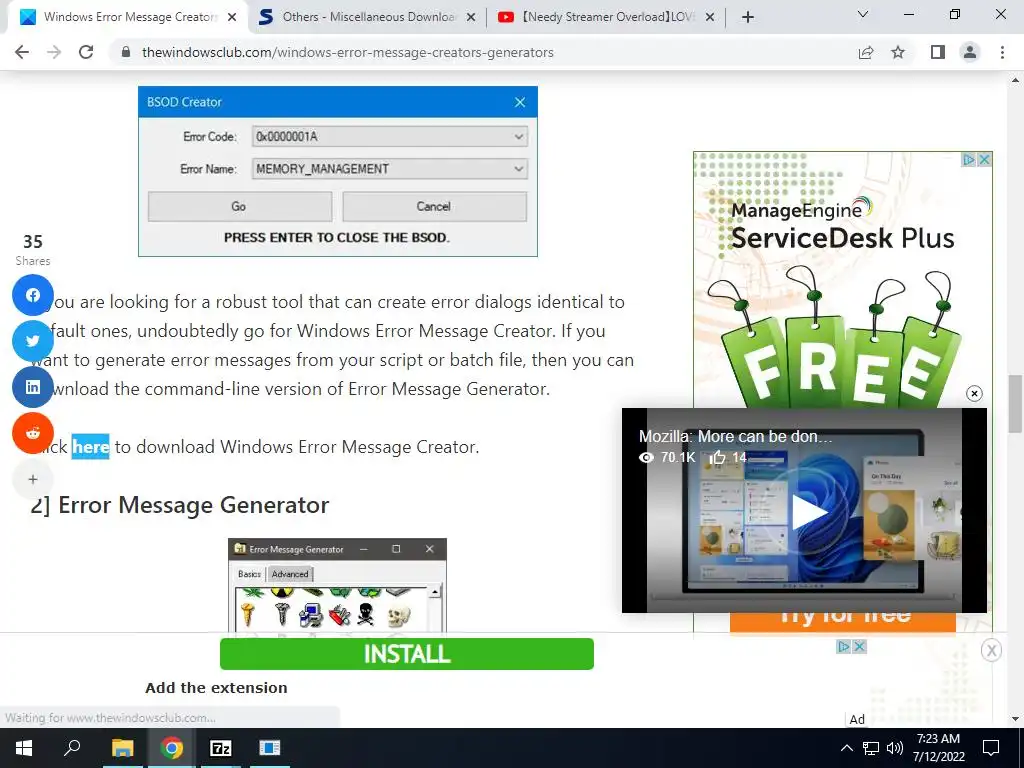
Task: Close the floating video player
Action: (974, 393)
